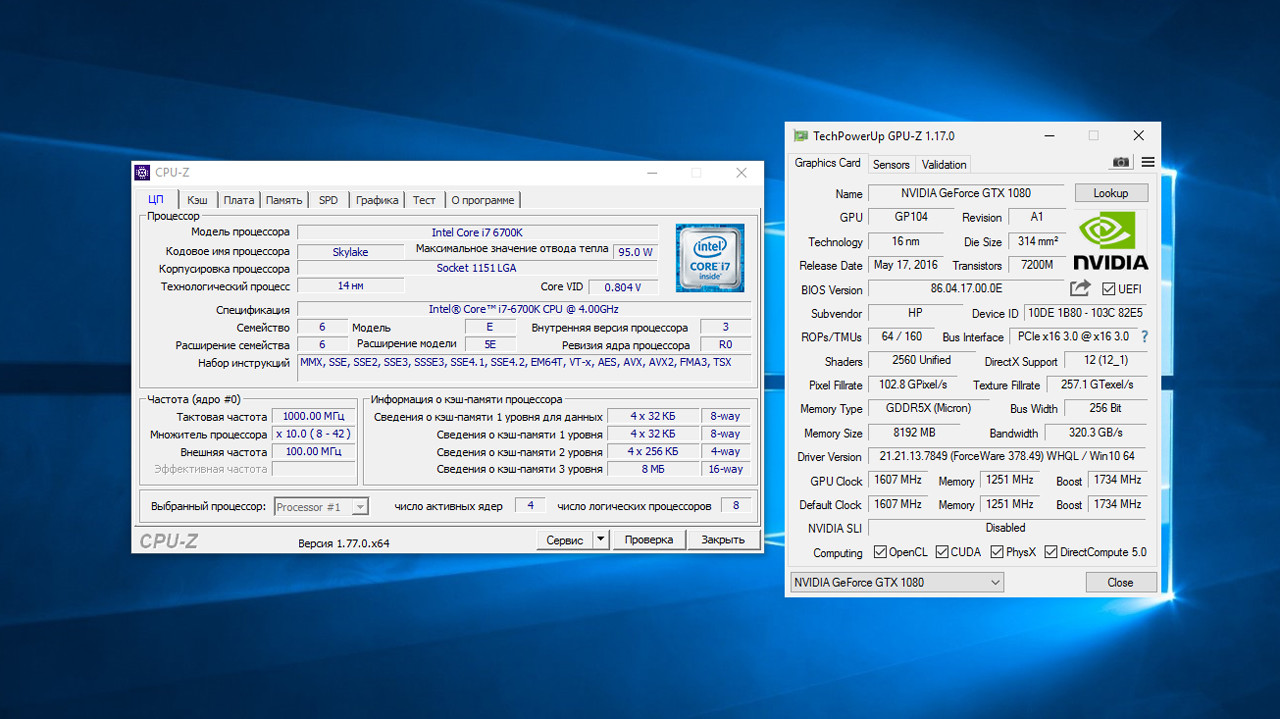
Task: Open the arrow dropdown beside Сервис
Action: click(x=600, y=540)
